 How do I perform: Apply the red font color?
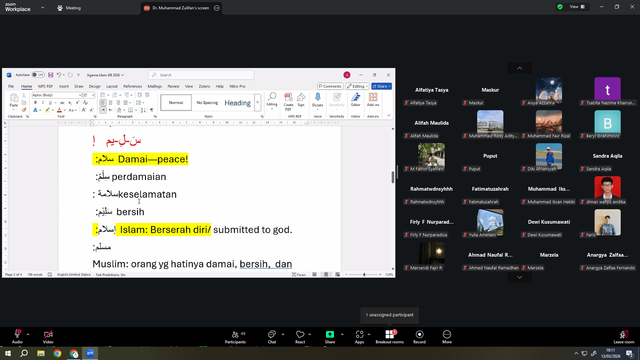pos(59,110)
